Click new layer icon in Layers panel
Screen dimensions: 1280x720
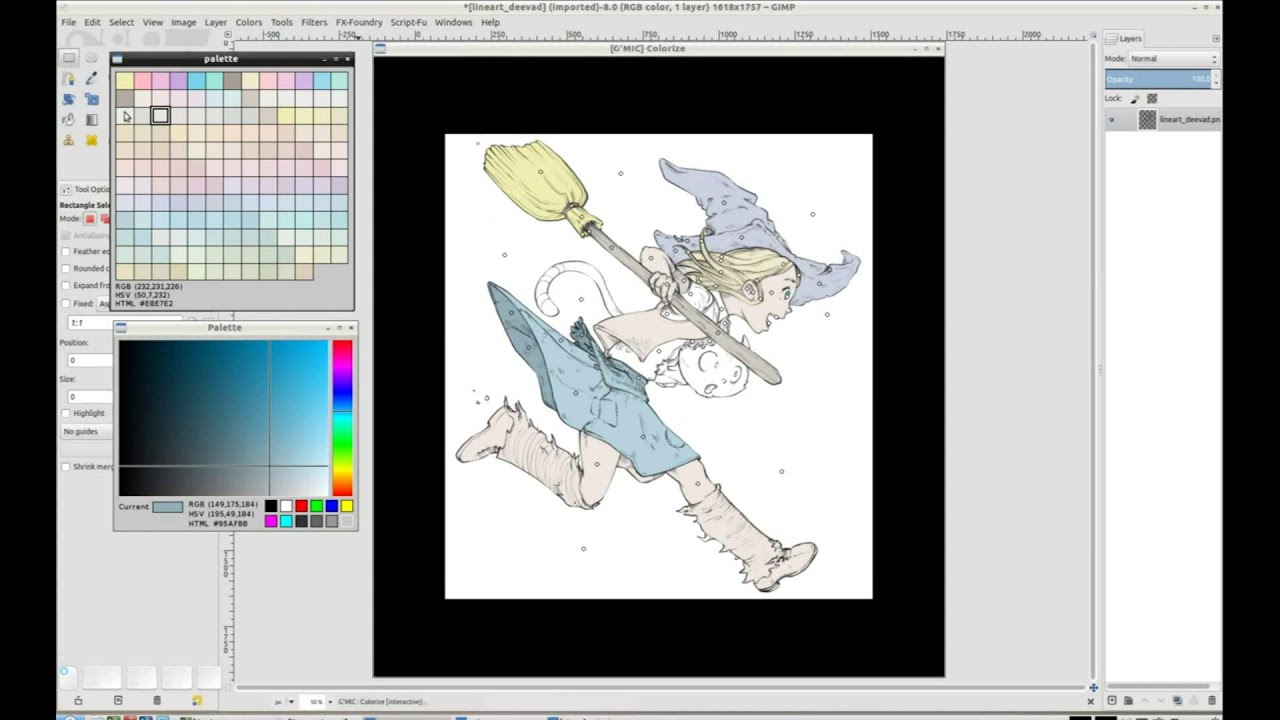(1112, 700)
